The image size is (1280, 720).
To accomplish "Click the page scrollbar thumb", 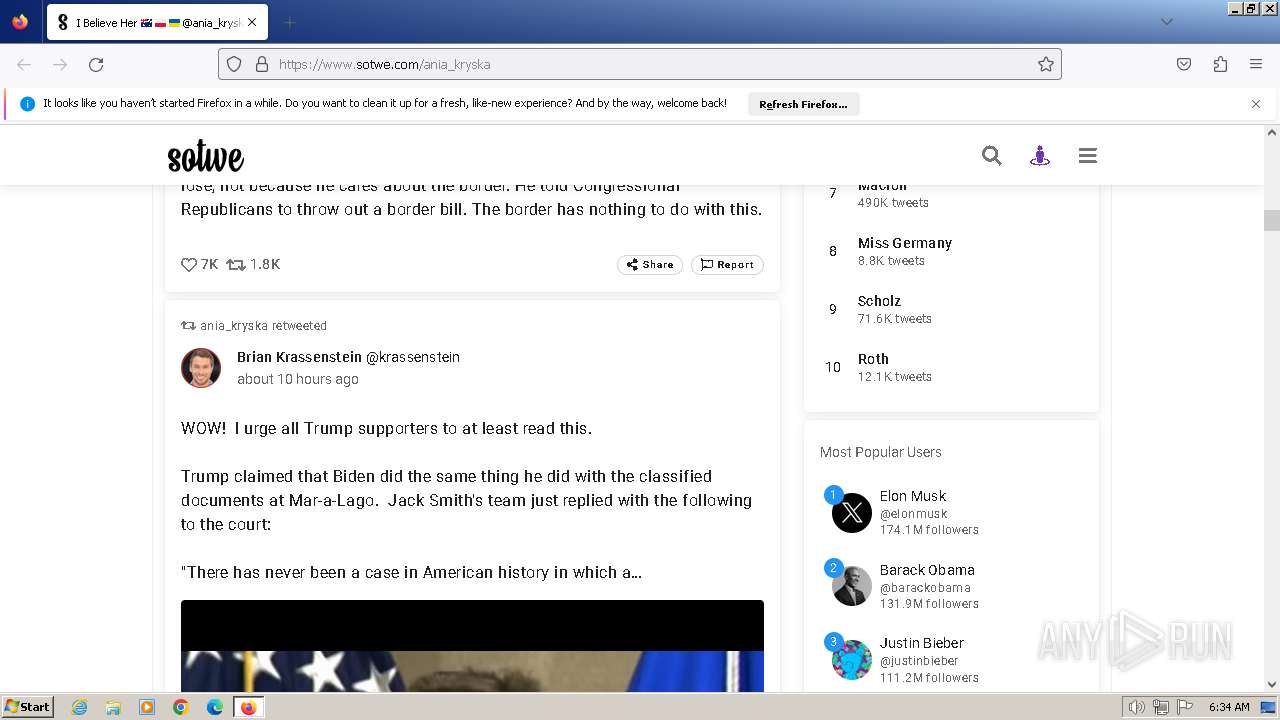I will tap(1272, 220).
